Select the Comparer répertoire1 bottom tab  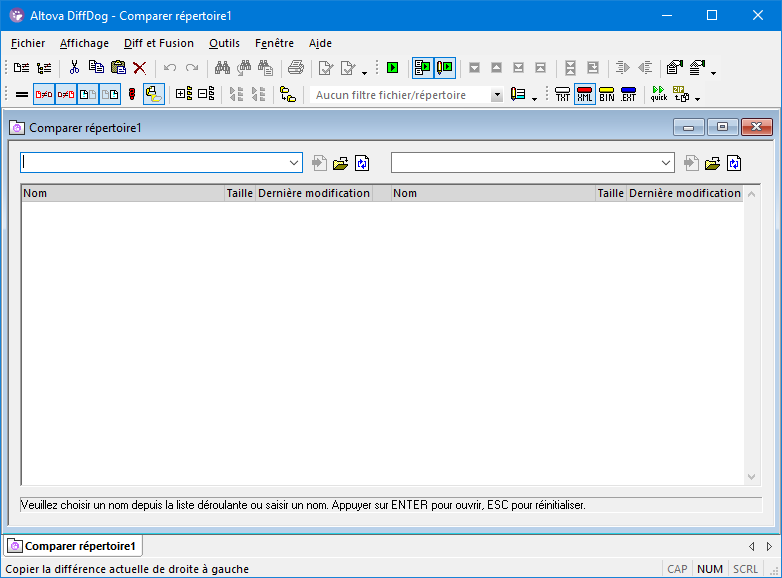coord(73,546)
